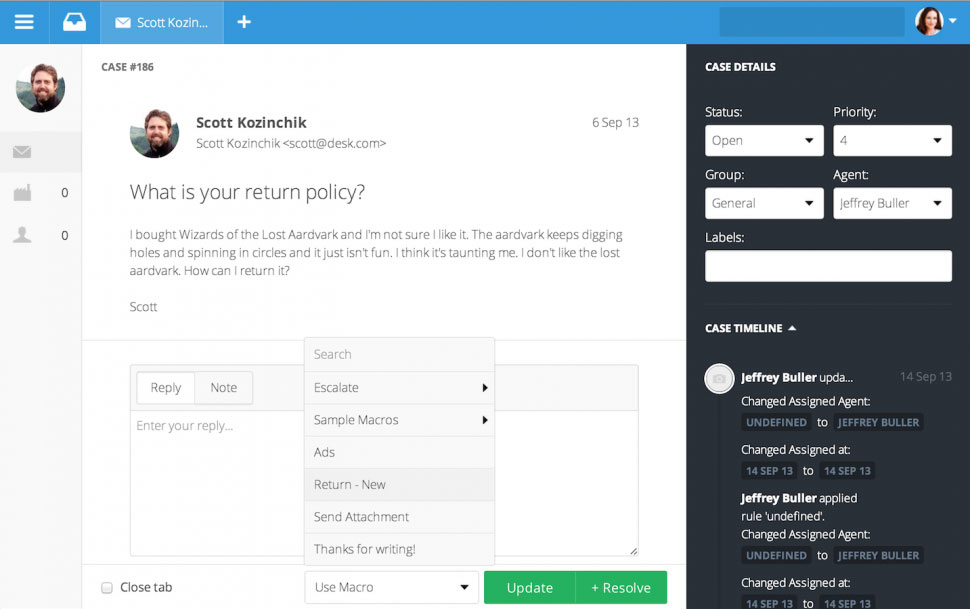Image resolution: width=970 pixels, height=609 pixels.
Task: Click the green Update button
Action: click(529, 587)
